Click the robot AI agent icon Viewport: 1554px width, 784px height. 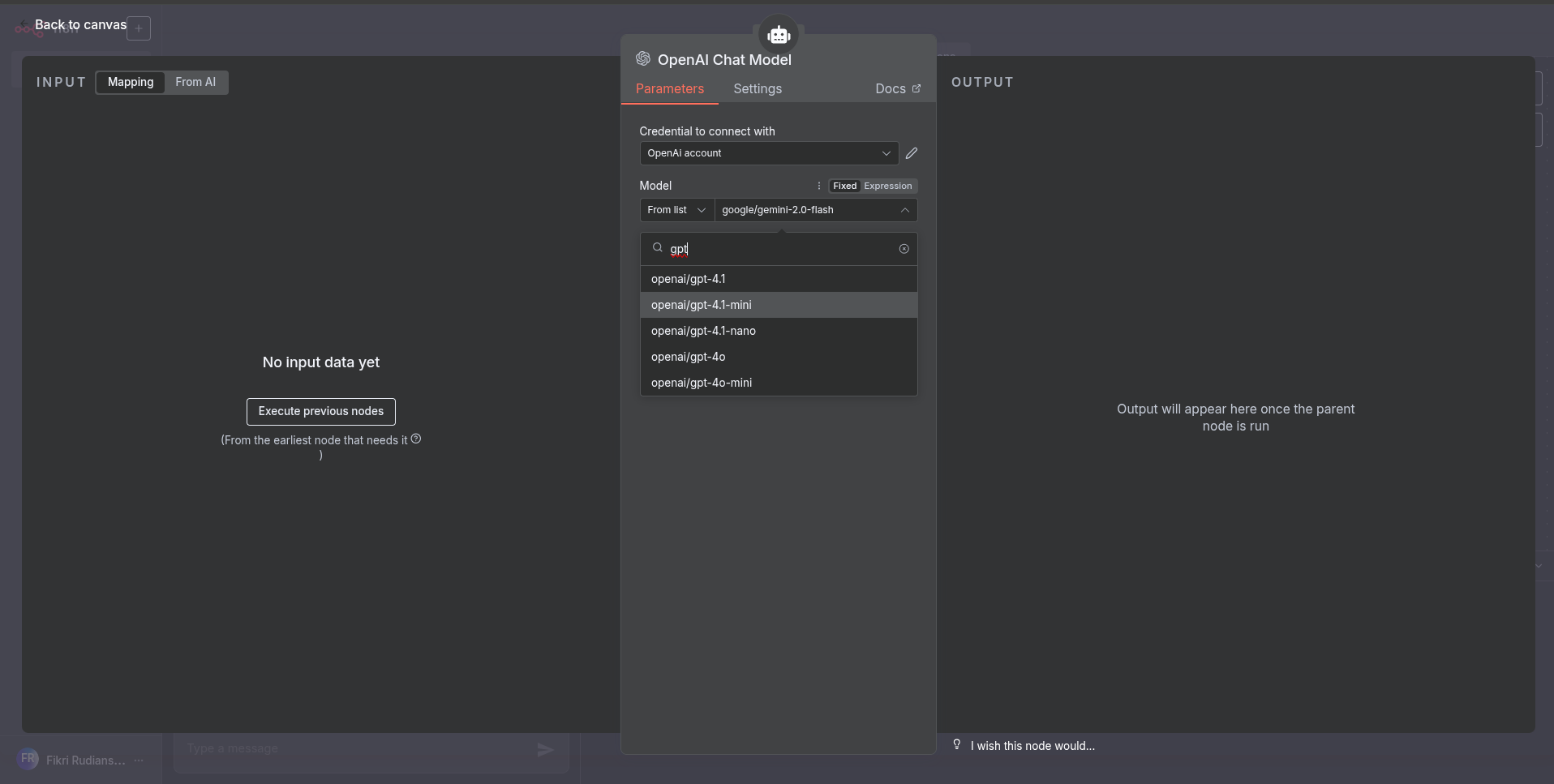point(779,35)
